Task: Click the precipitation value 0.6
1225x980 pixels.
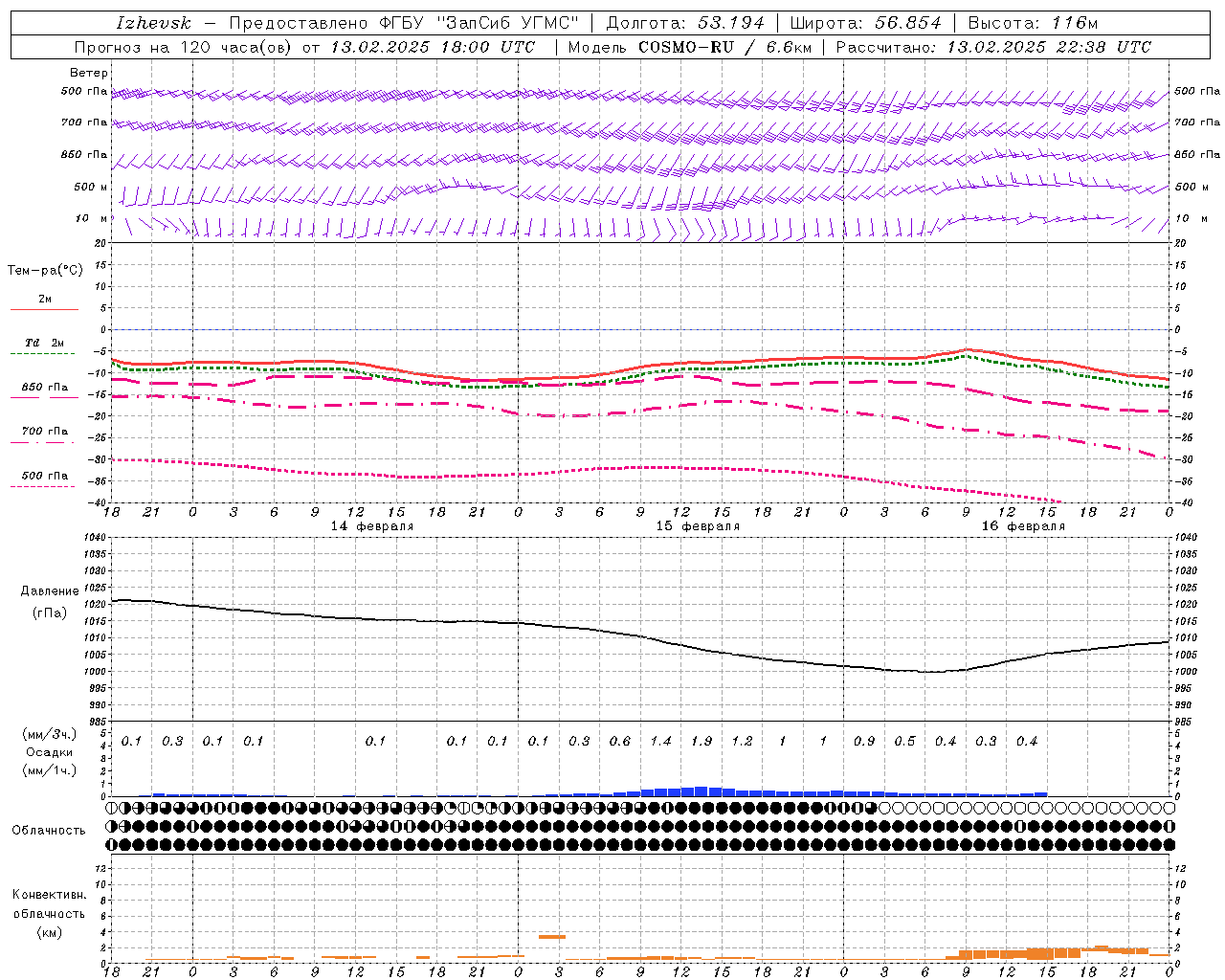Action: coord(620,742)
